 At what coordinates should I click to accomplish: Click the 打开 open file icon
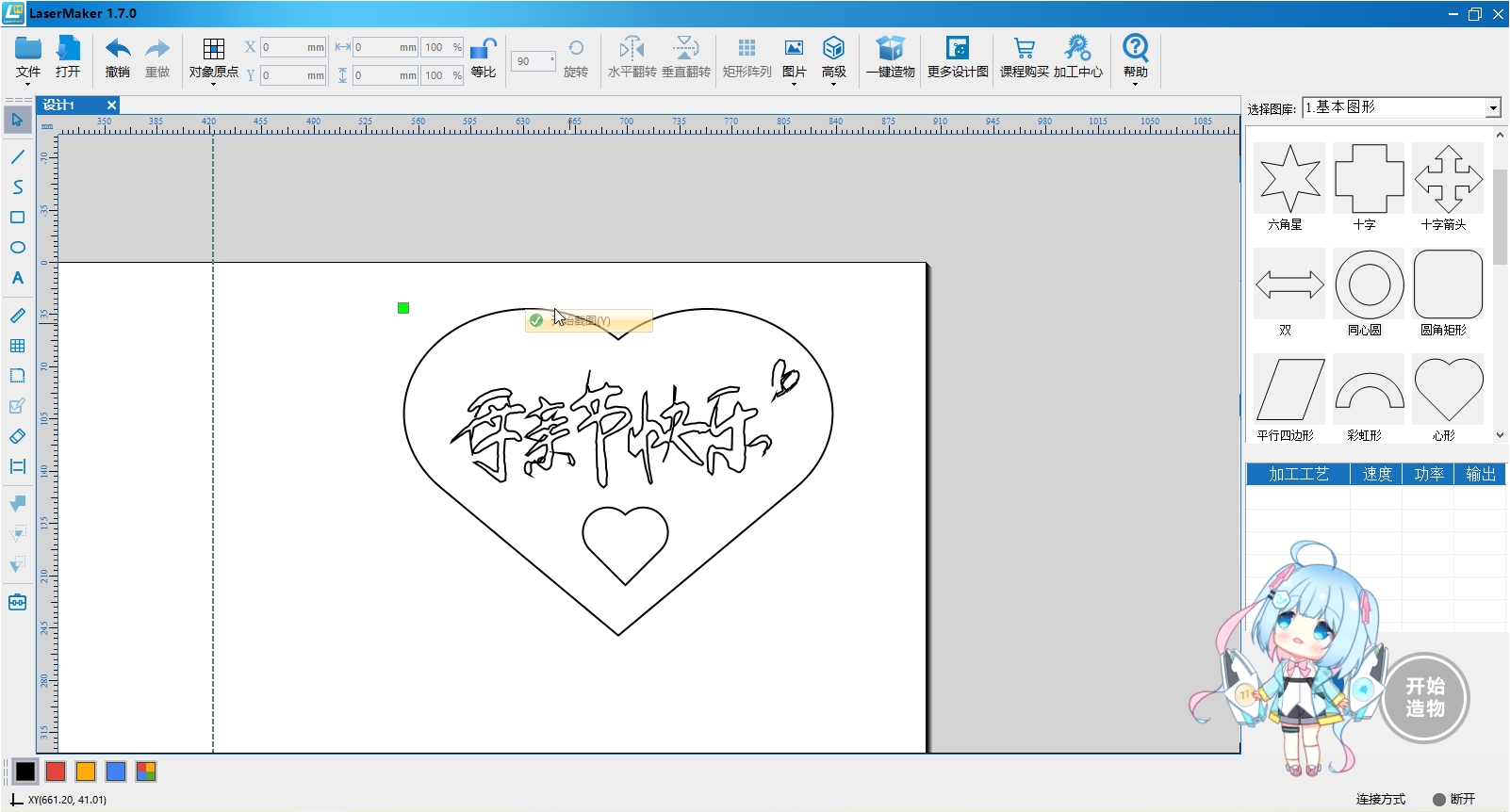pos(68,48)
